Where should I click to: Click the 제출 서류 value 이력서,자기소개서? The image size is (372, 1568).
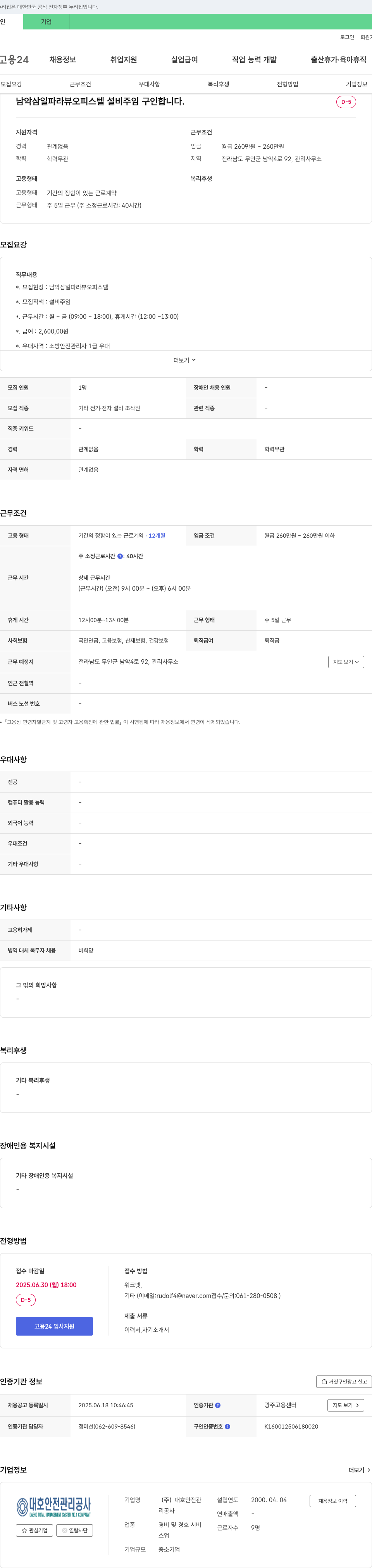[x=147, y=1329]
